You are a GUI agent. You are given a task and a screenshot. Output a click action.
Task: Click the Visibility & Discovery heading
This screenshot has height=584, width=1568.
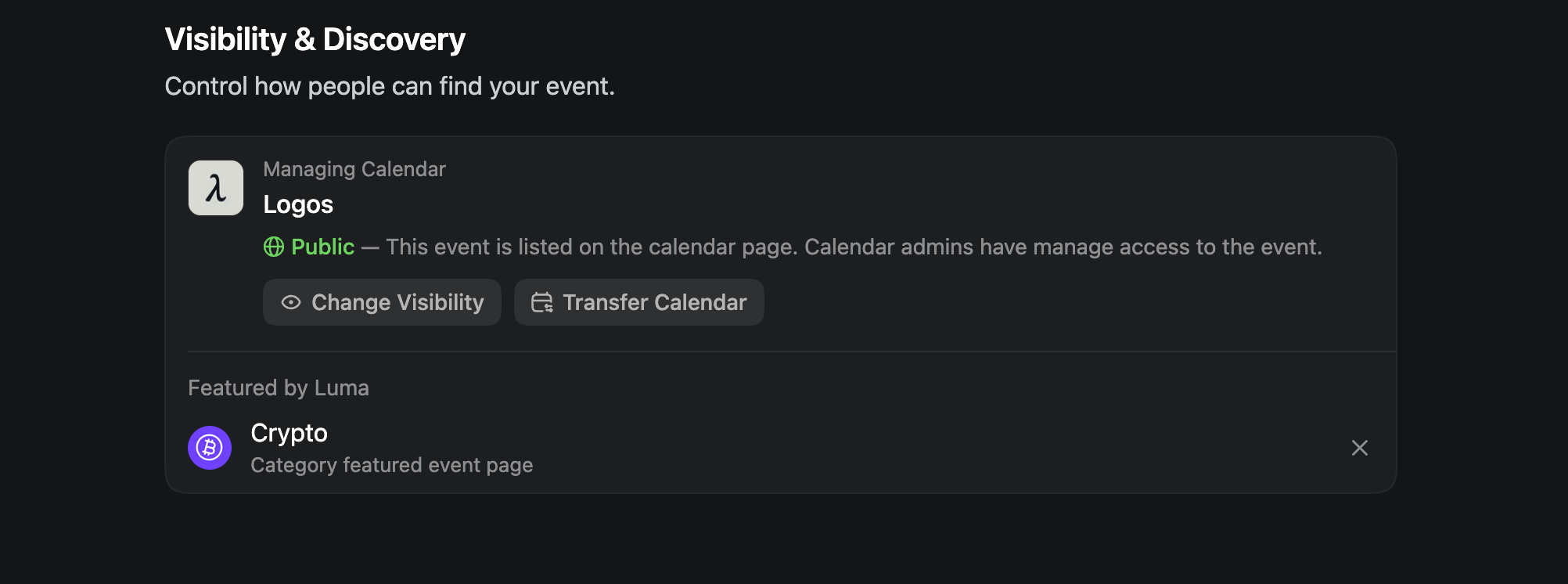click(x=315, y=39)
